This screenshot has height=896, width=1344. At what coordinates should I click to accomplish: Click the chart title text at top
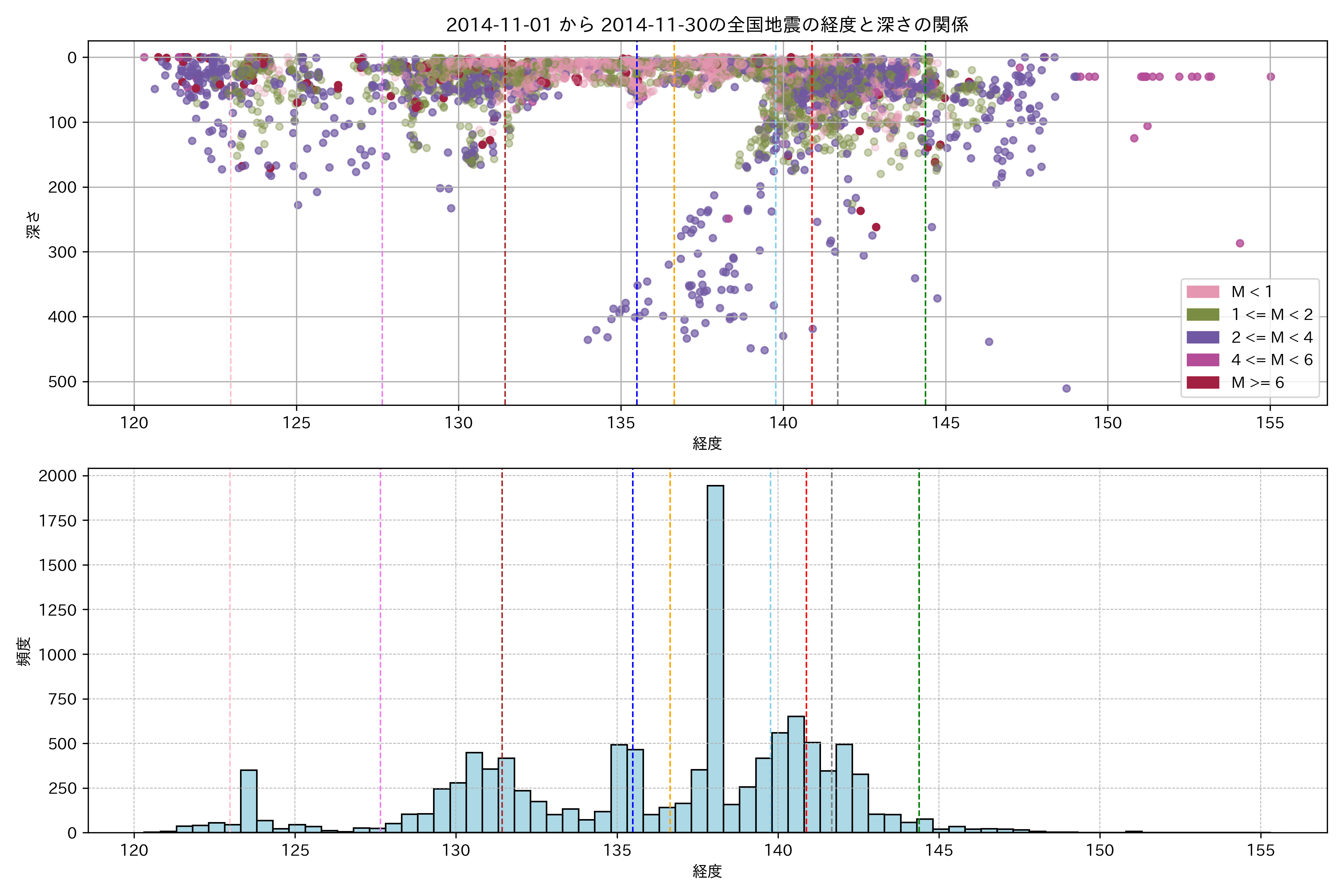tap(707, 25)
